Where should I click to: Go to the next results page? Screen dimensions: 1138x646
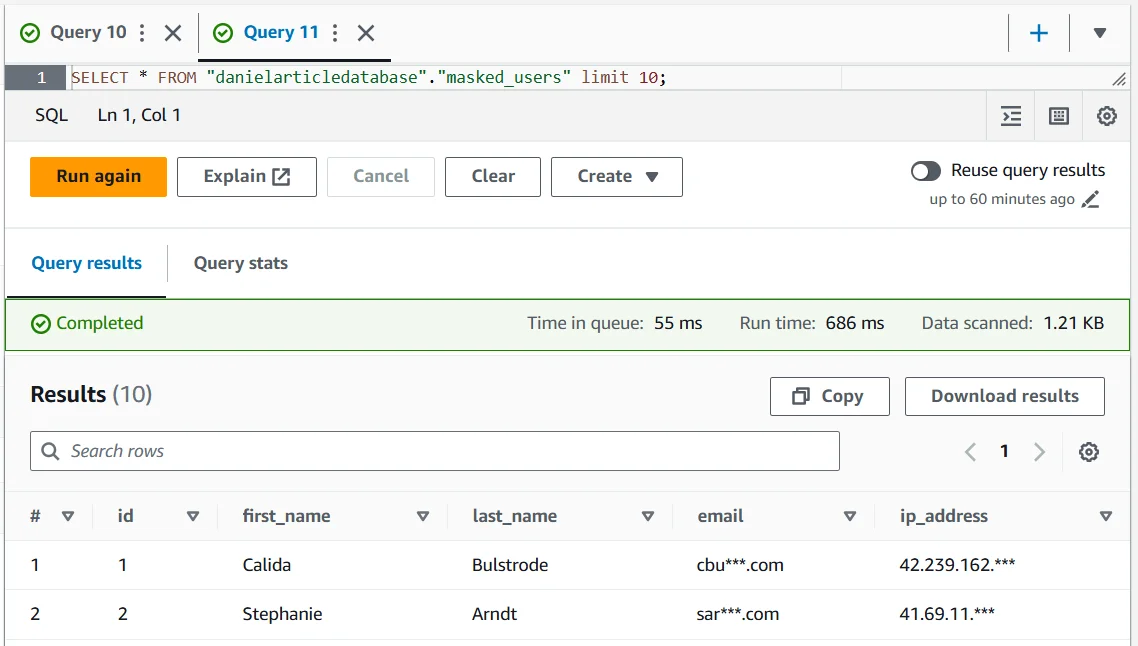[x=1038, y=451]
